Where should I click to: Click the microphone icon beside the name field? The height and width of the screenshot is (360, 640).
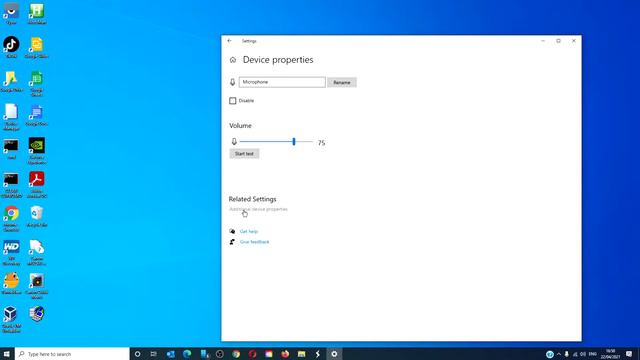coord(232,82)
